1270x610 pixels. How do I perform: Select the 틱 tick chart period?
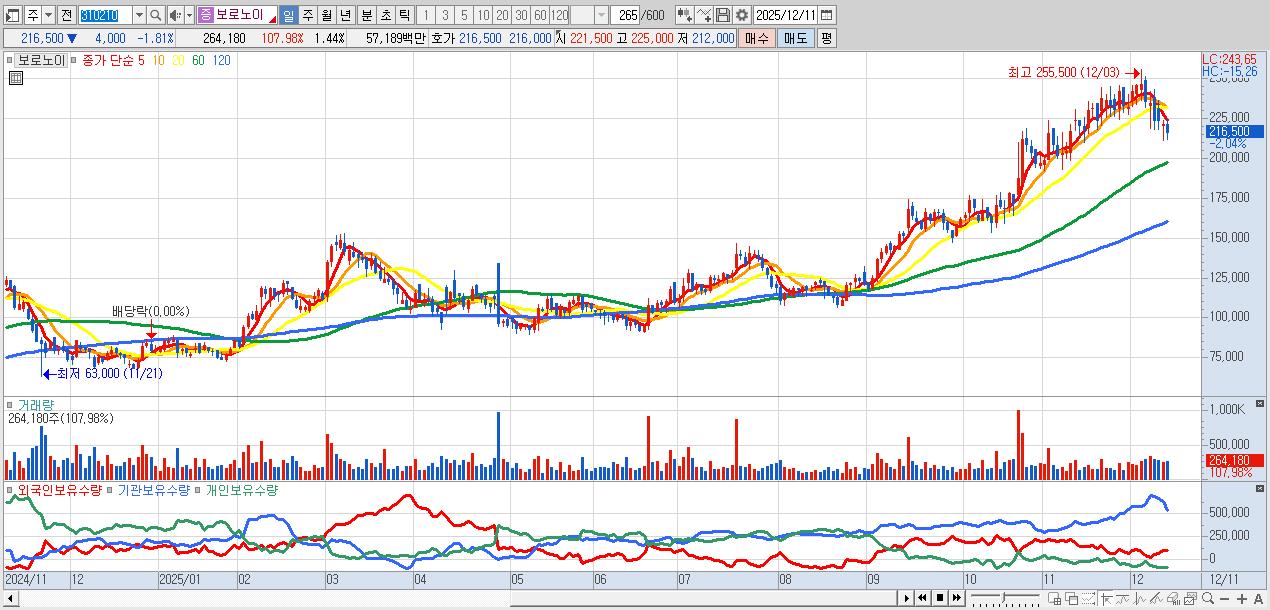click(404, 15)
